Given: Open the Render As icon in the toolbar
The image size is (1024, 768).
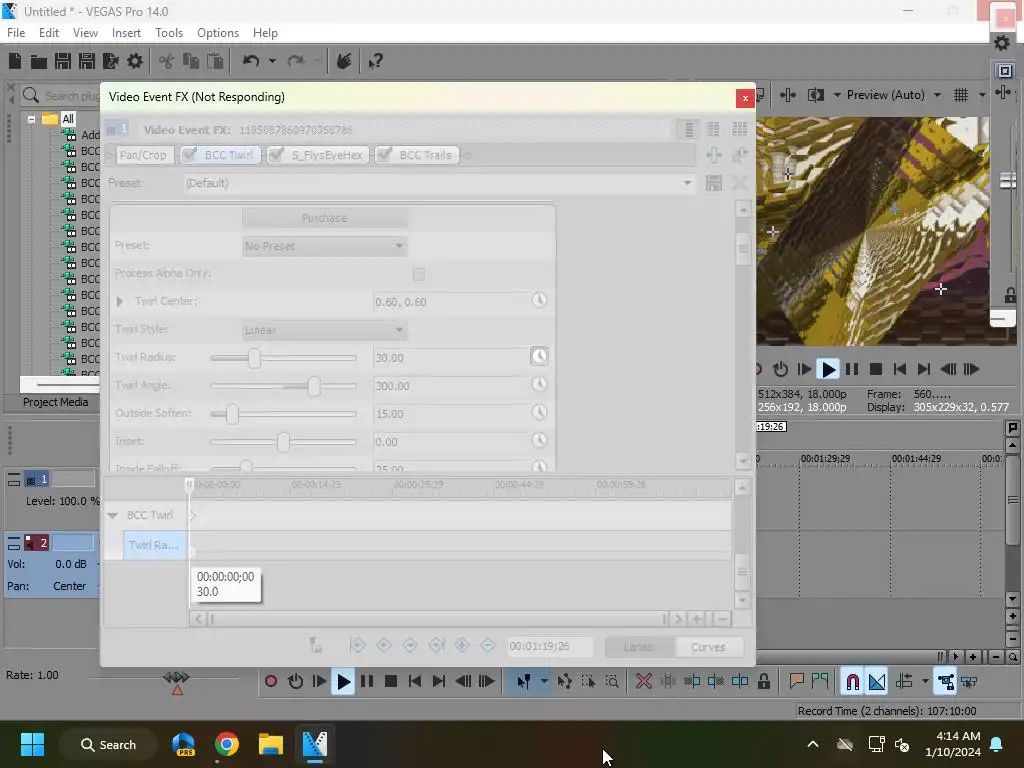Looking at the screenshot, I should 110,61.
